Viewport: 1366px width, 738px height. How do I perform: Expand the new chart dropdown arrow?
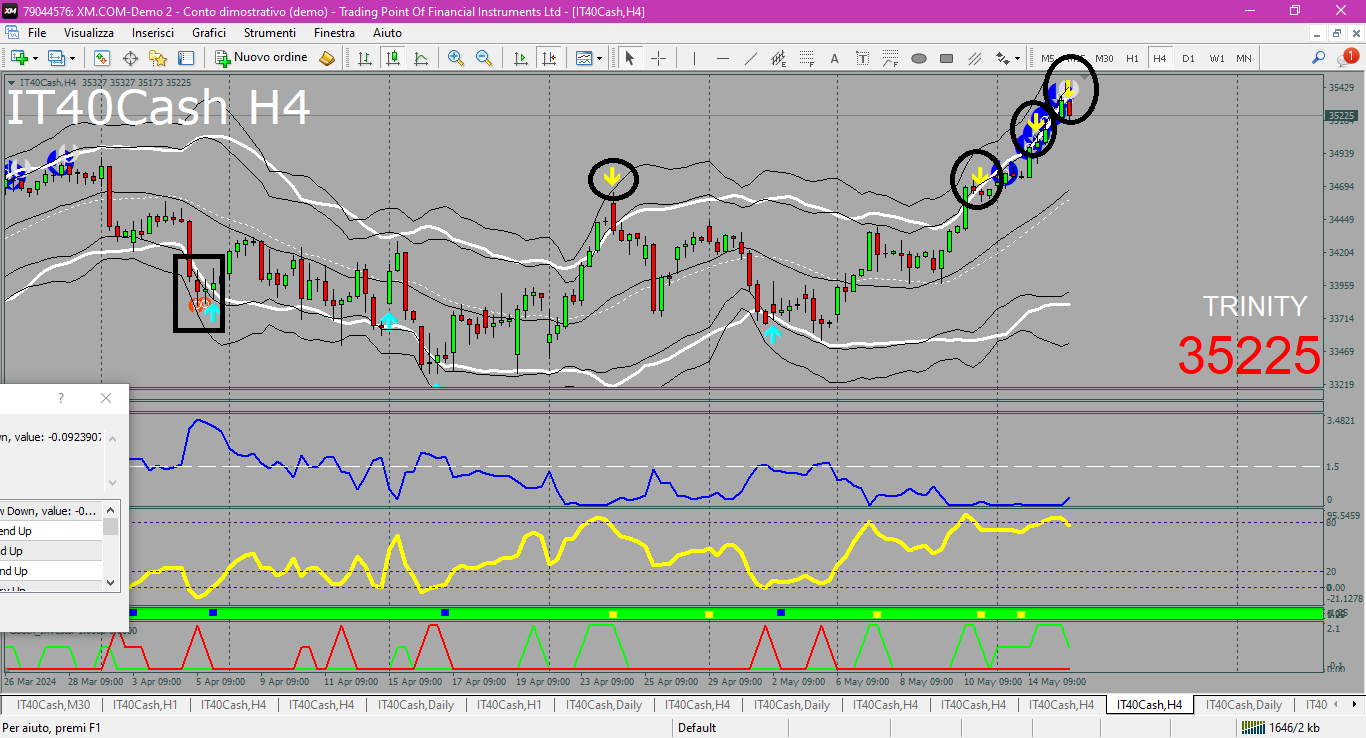(x=35, y=58)
